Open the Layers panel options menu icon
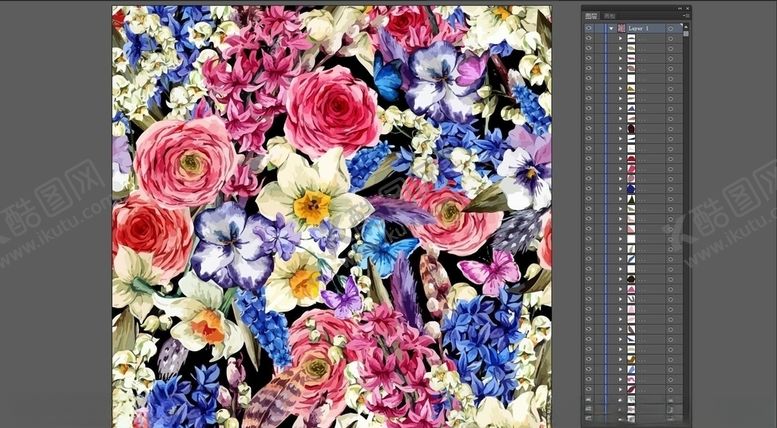 point(685,17)
